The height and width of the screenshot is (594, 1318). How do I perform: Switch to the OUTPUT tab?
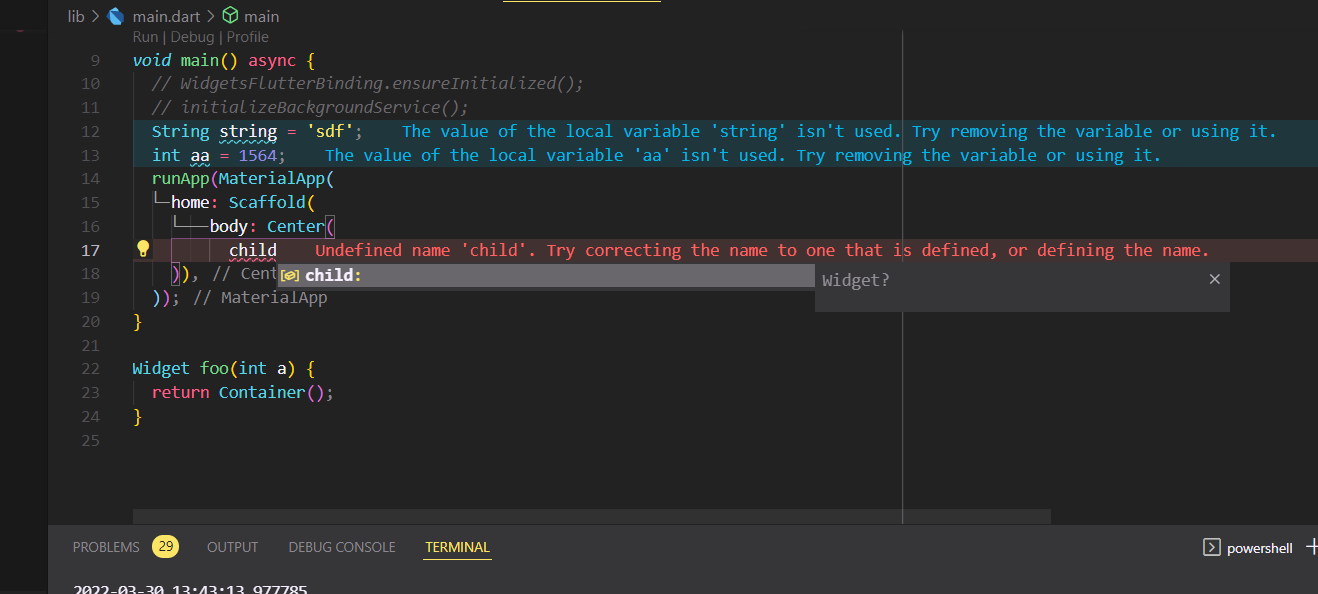point(232,547)
